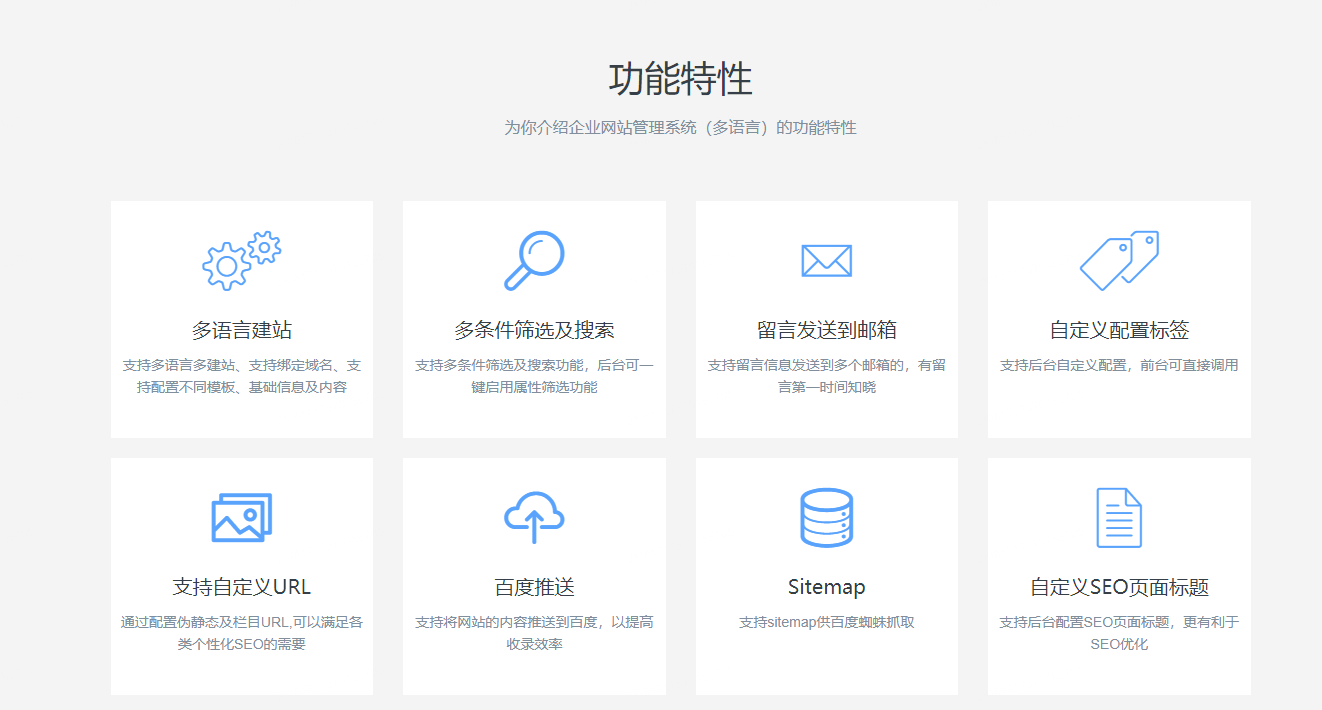Select the 自定义配置标签 card title

(x=1119, y=330)
